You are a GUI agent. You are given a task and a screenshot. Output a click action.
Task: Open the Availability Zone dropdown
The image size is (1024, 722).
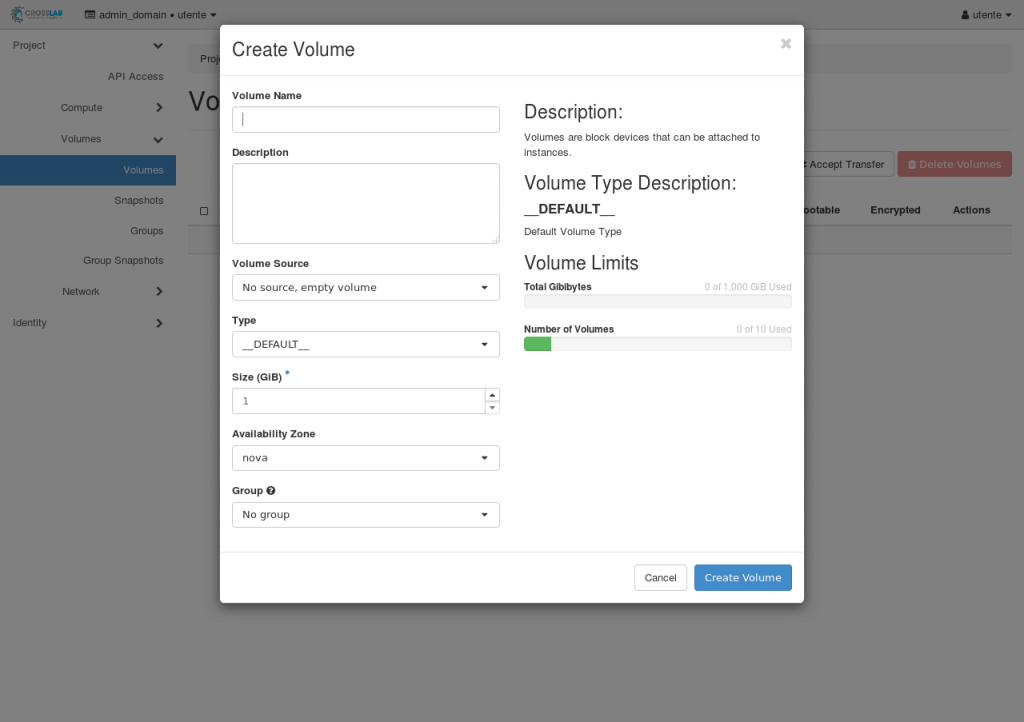(x=365, y=458)
